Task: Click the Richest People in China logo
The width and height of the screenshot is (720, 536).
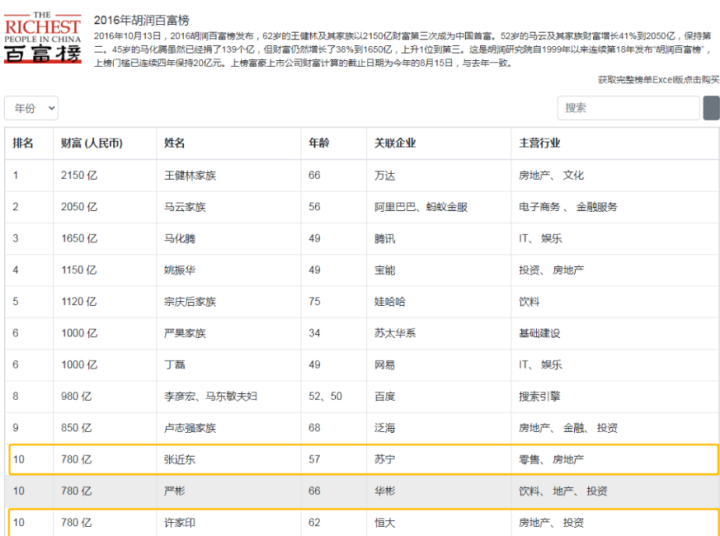Action: point(42,37)
